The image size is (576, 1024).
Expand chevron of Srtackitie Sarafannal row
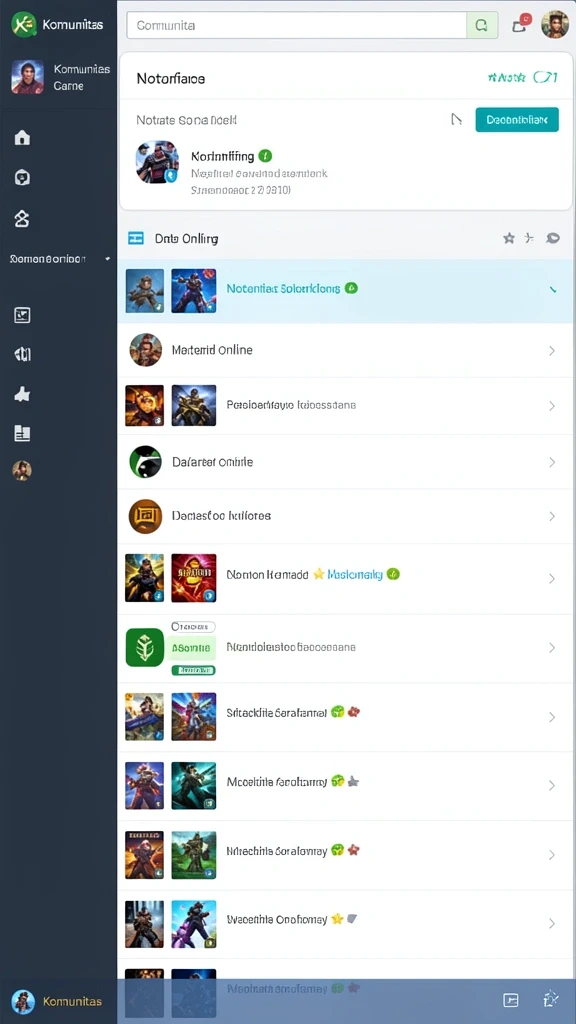[x=552, y=717]
